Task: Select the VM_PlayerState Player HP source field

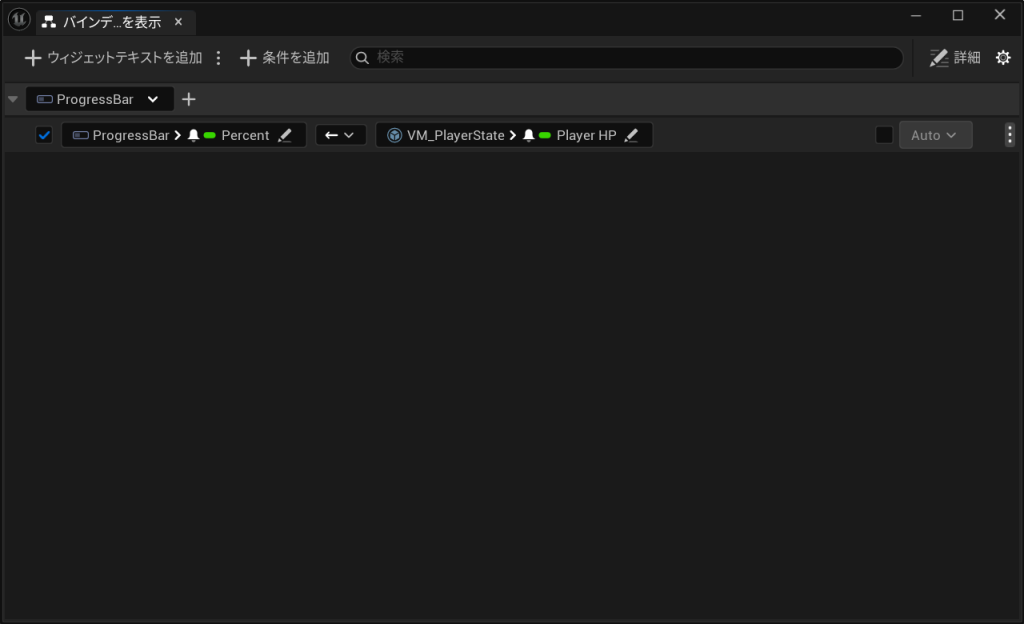Action: (500, 135)
